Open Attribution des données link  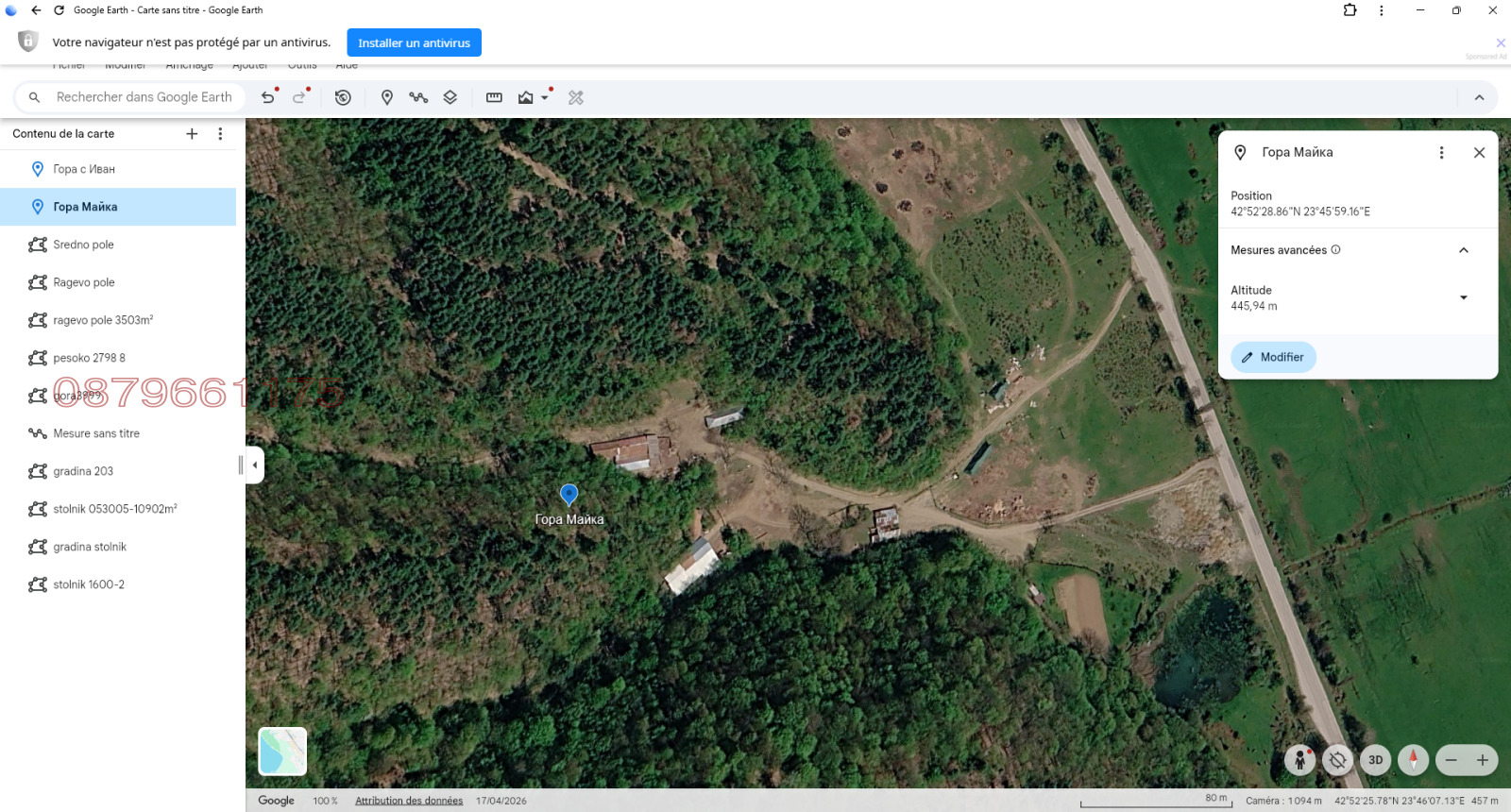click(x=409, y=801)
